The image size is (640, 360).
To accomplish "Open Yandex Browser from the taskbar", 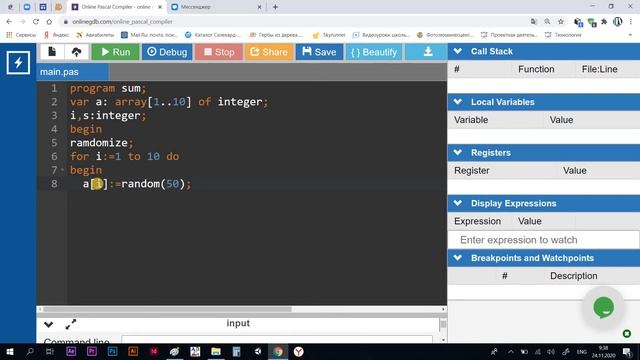I will point(299,351).
